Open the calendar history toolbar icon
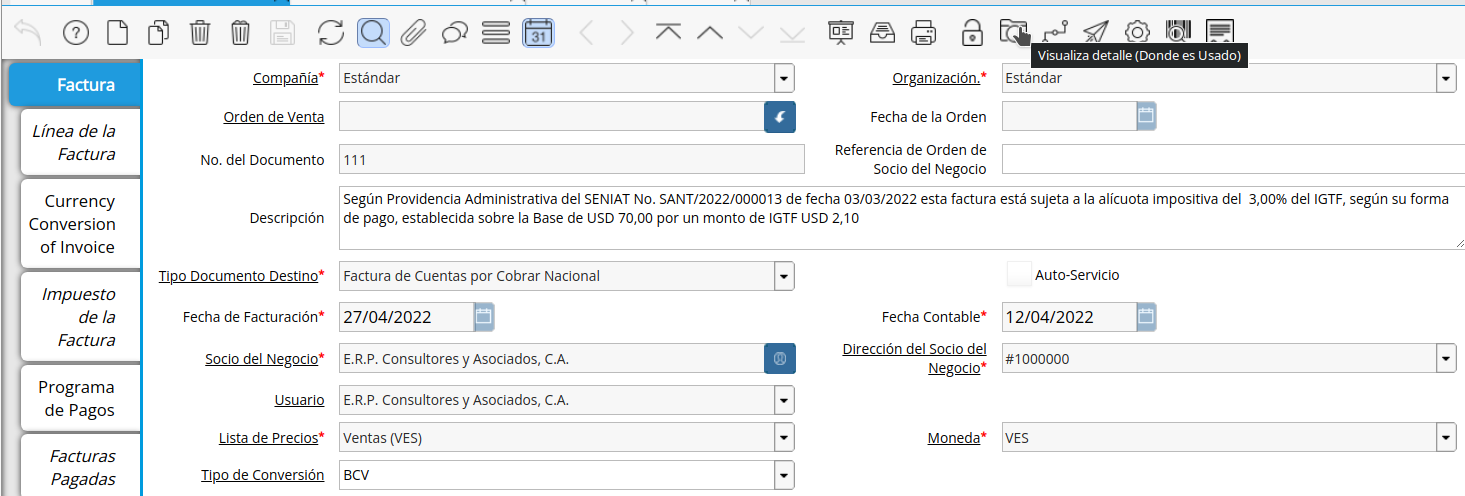This screenshot has height=496, width=1465. tap(538, 33)
